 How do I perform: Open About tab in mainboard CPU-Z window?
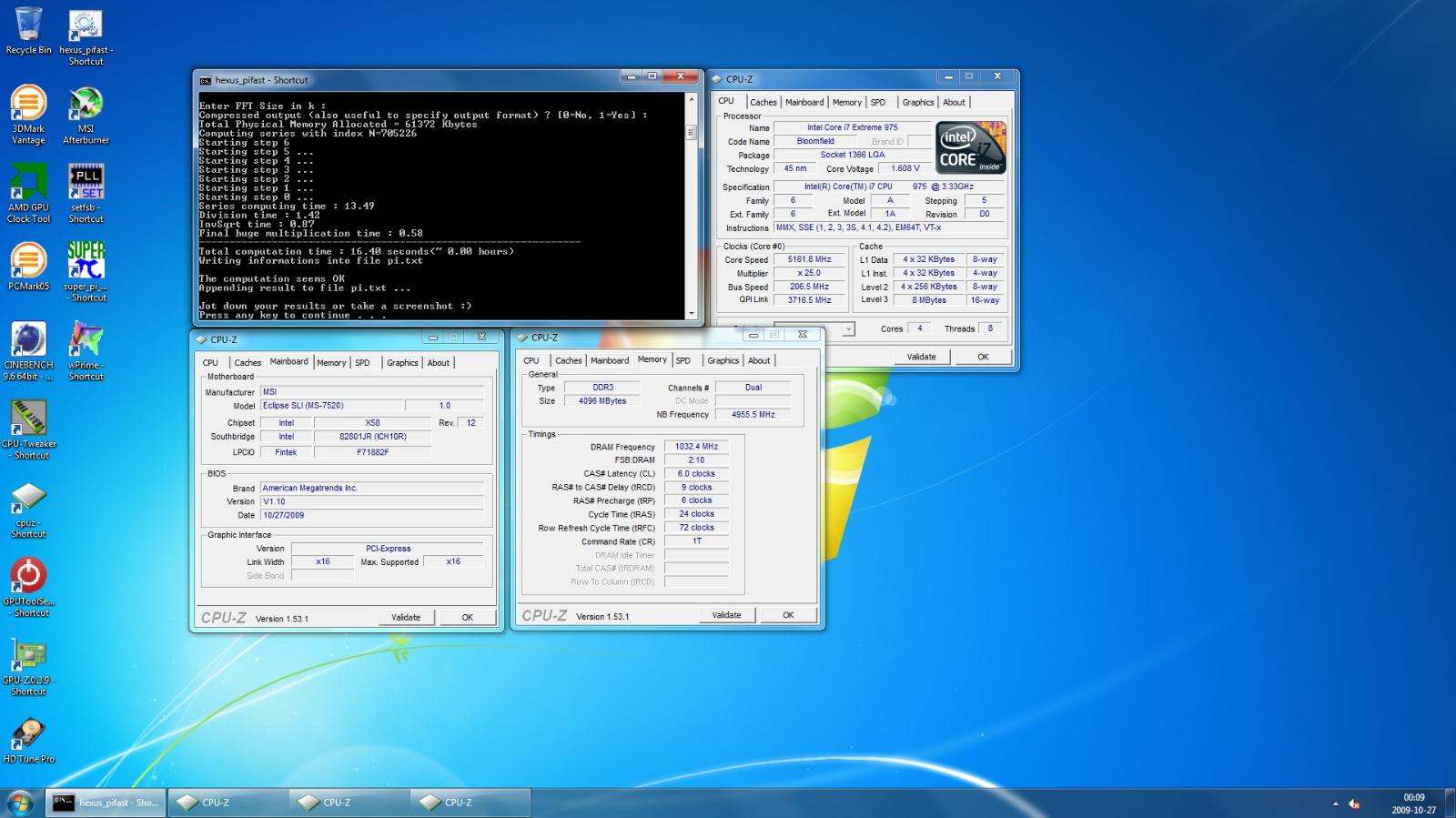point(439,362)
